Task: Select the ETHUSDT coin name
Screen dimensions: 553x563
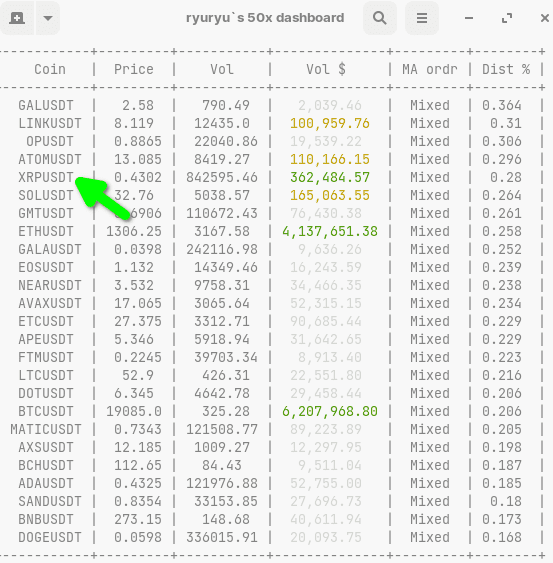Action: [x=46, y=231]
